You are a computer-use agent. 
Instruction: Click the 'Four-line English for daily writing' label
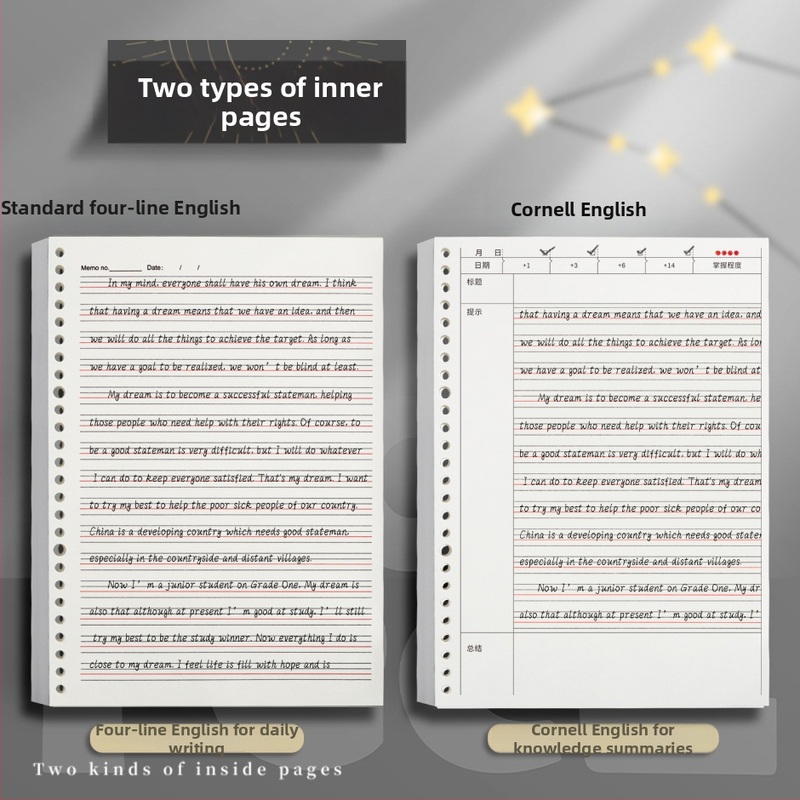197,738
